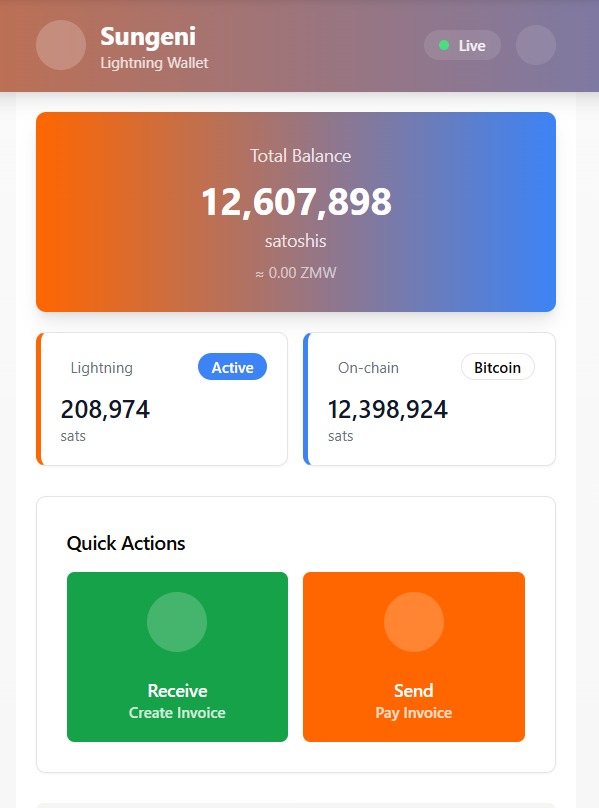The image size is (599, 808).
Task: Click the Lightning balance 208,974
Action: tap(105, 409)
